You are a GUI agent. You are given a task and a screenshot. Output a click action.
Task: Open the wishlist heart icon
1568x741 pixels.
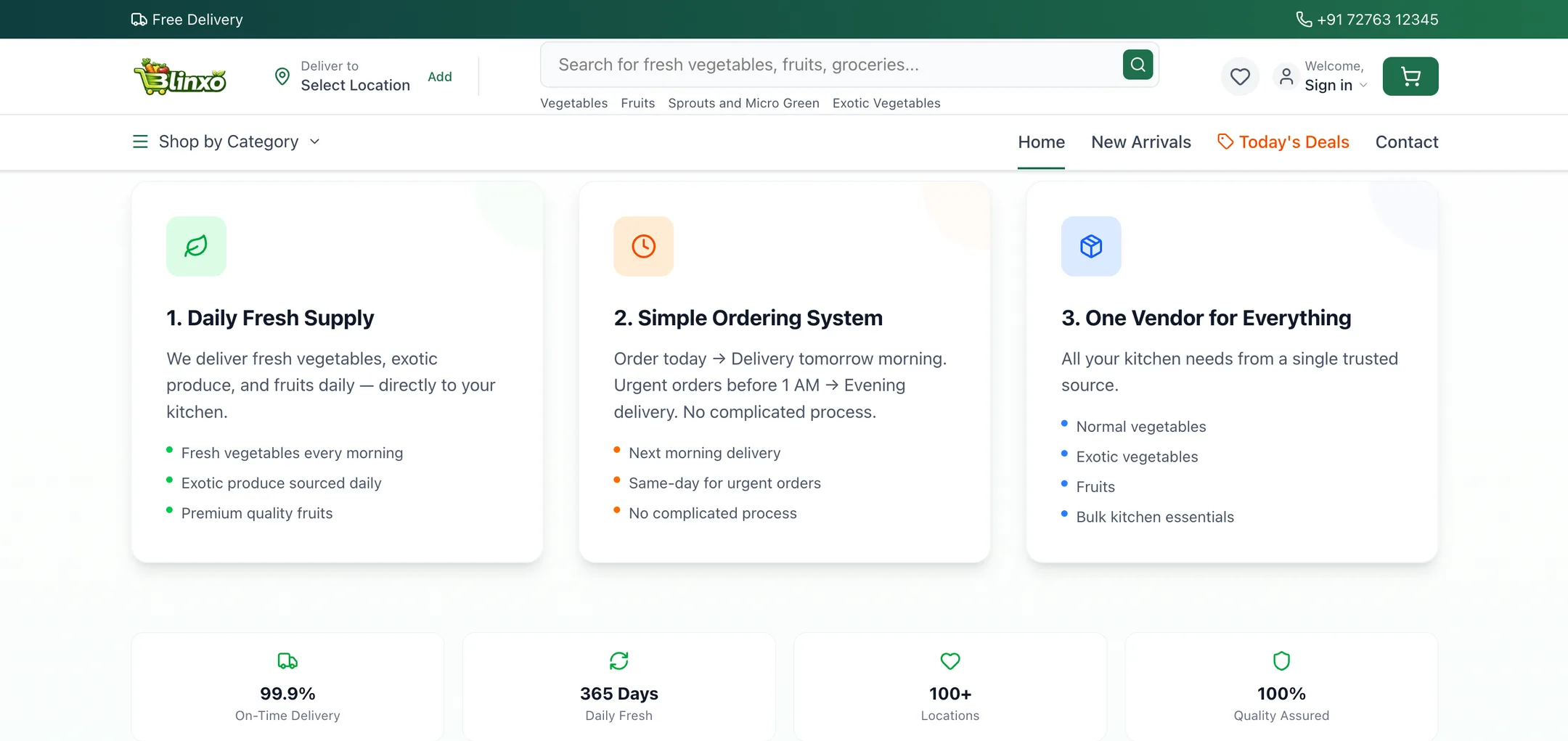pyautogui.click(x=1240, y=76)
